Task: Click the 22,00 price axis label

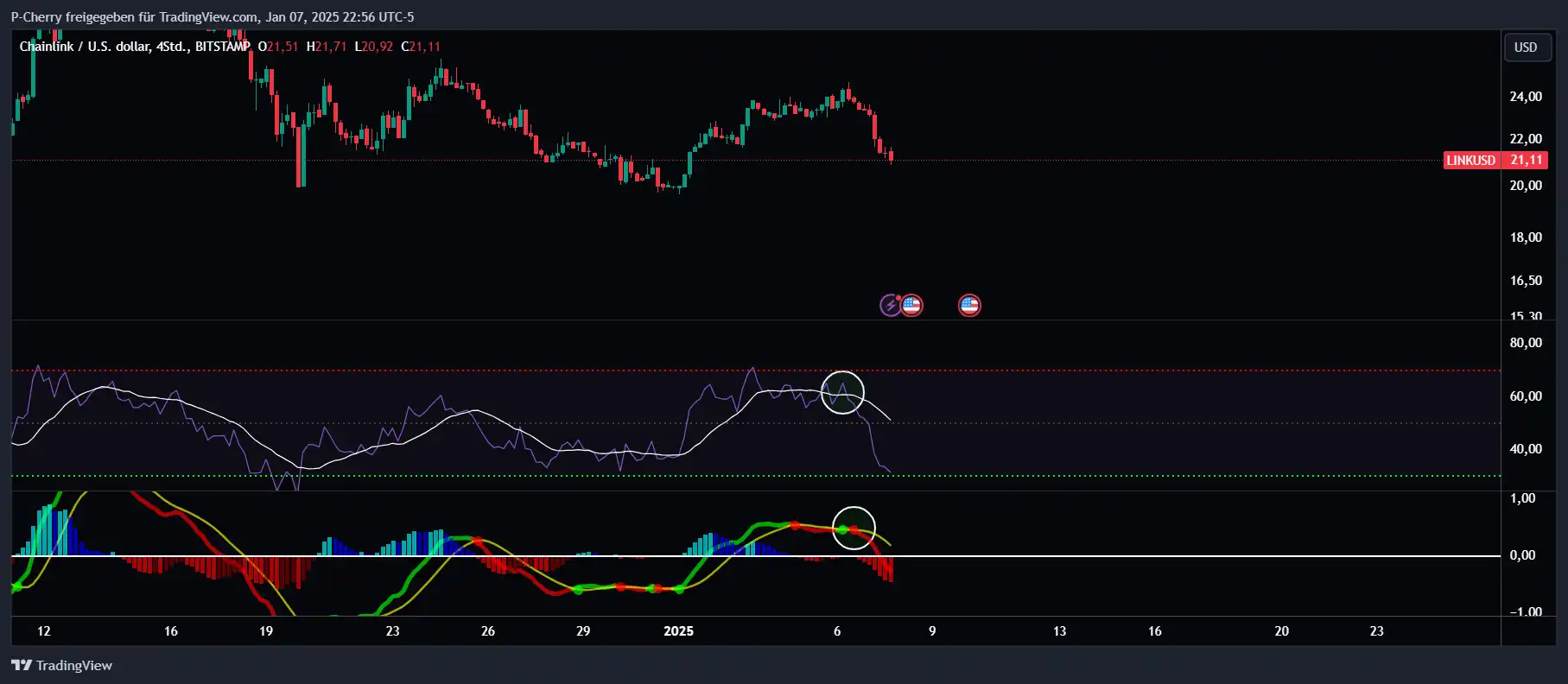Action: click(1526, 139)
